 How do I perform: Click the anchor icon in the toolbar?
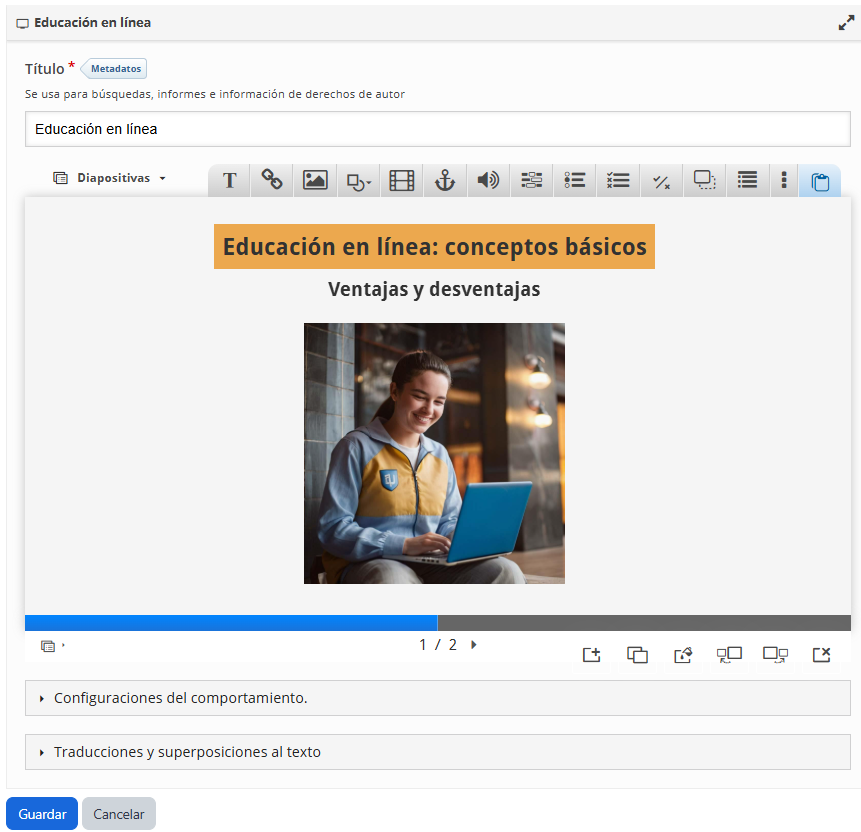pyautogui.click(x=445, y=181)
